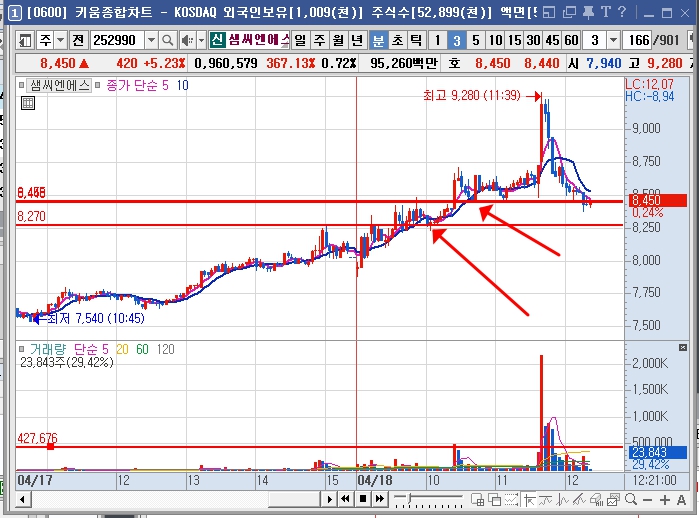Click the scrollbar right arrow play button

(329, 499)
